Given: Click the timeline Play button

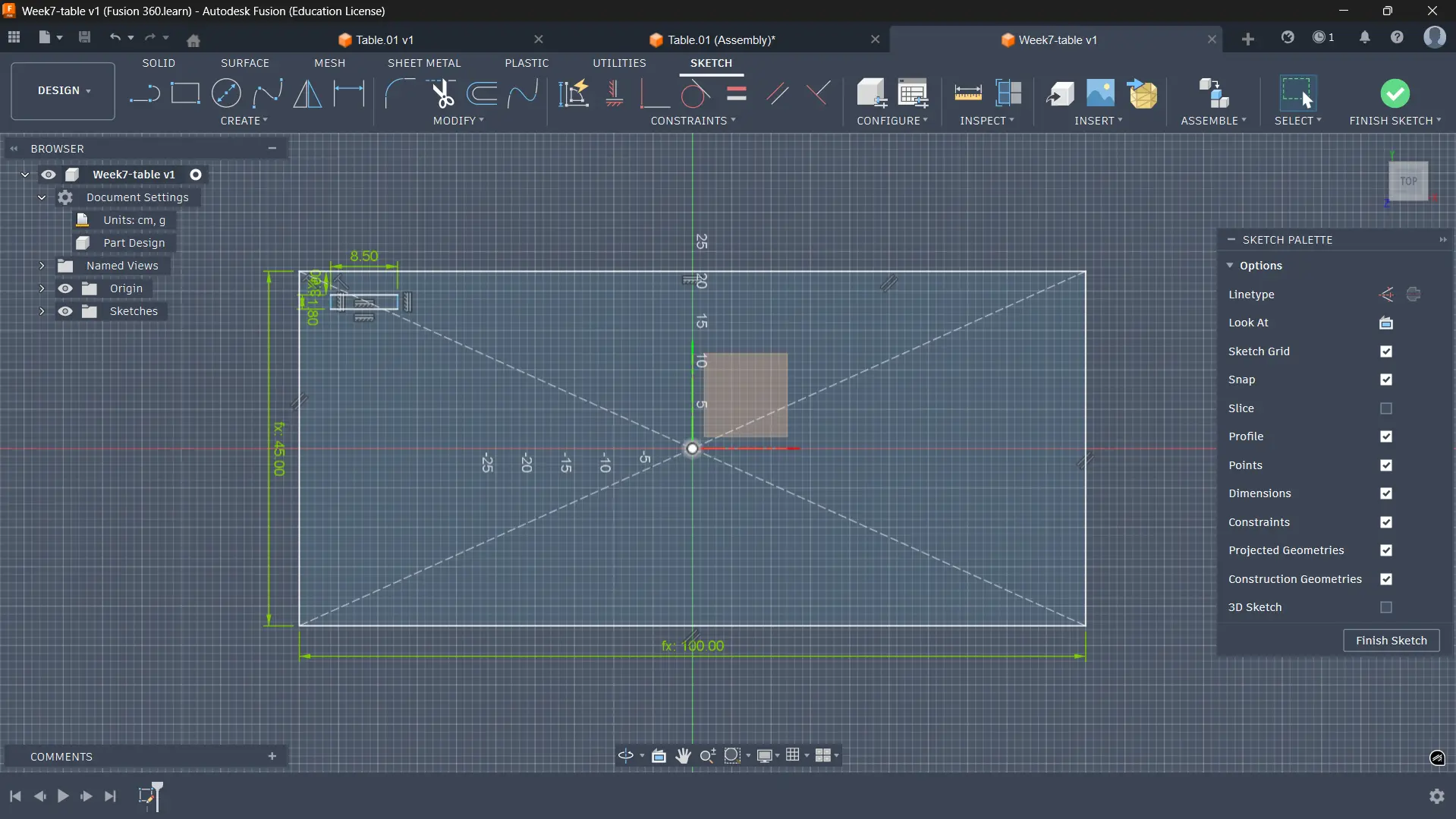Looking at the screenshot, I should pos(63,796).
